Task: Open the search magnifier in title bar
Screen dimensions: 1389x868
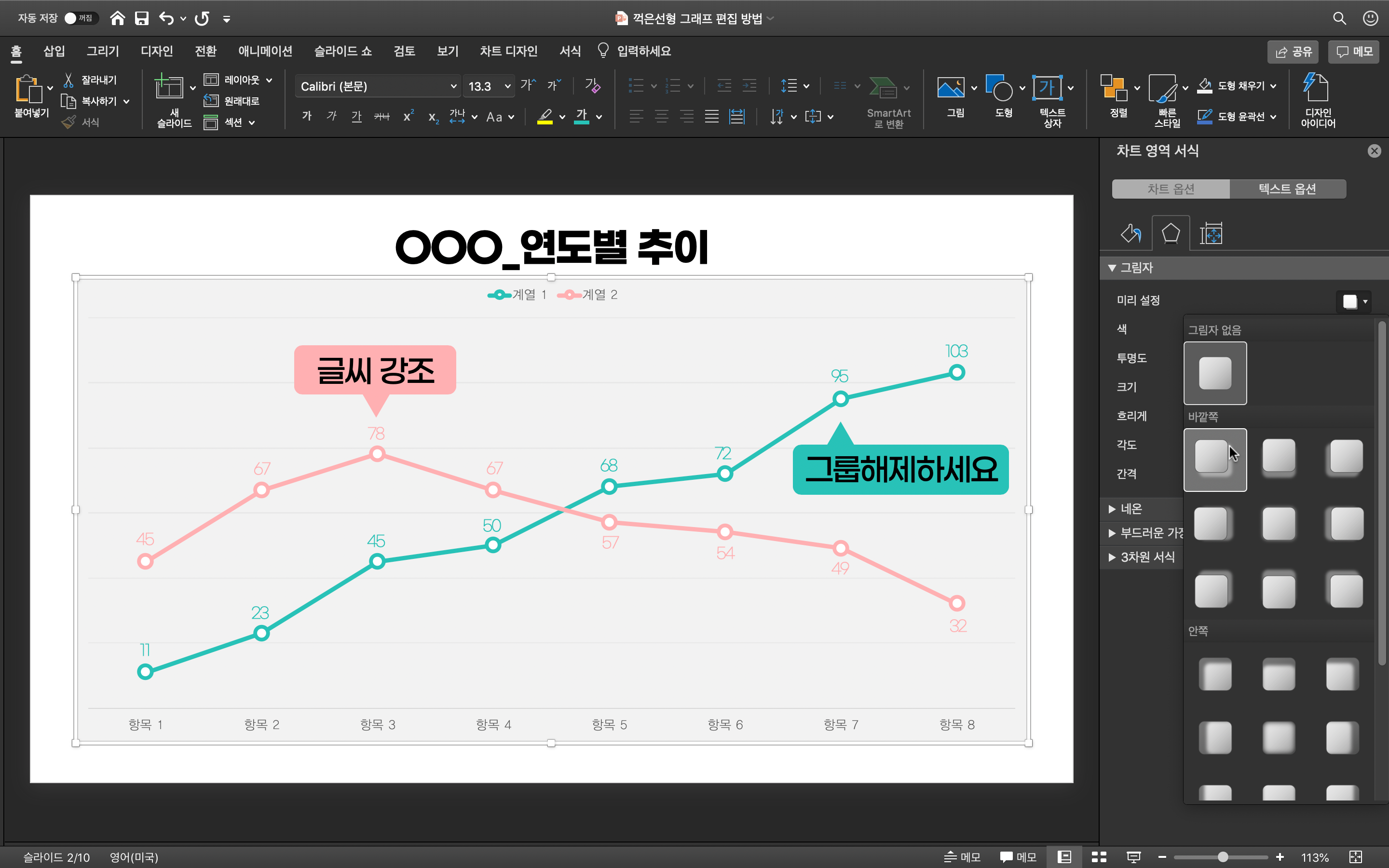Action: click(1339, 18)
